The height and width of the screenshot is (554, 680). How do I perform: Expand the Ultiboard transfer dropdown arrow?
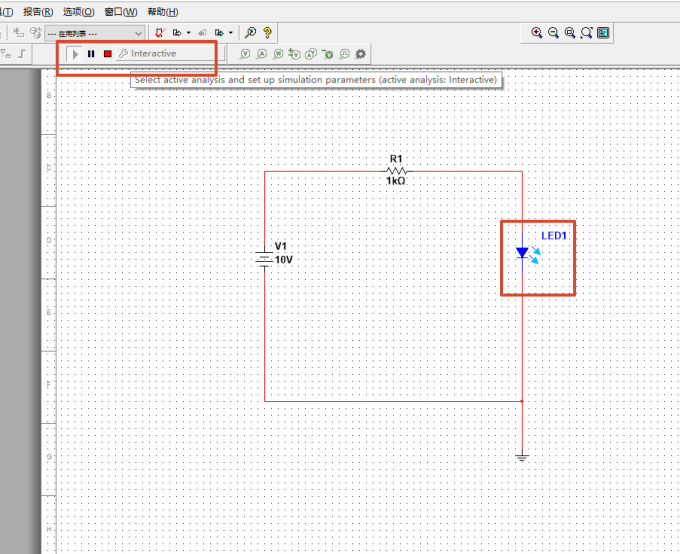pos(189,33)
